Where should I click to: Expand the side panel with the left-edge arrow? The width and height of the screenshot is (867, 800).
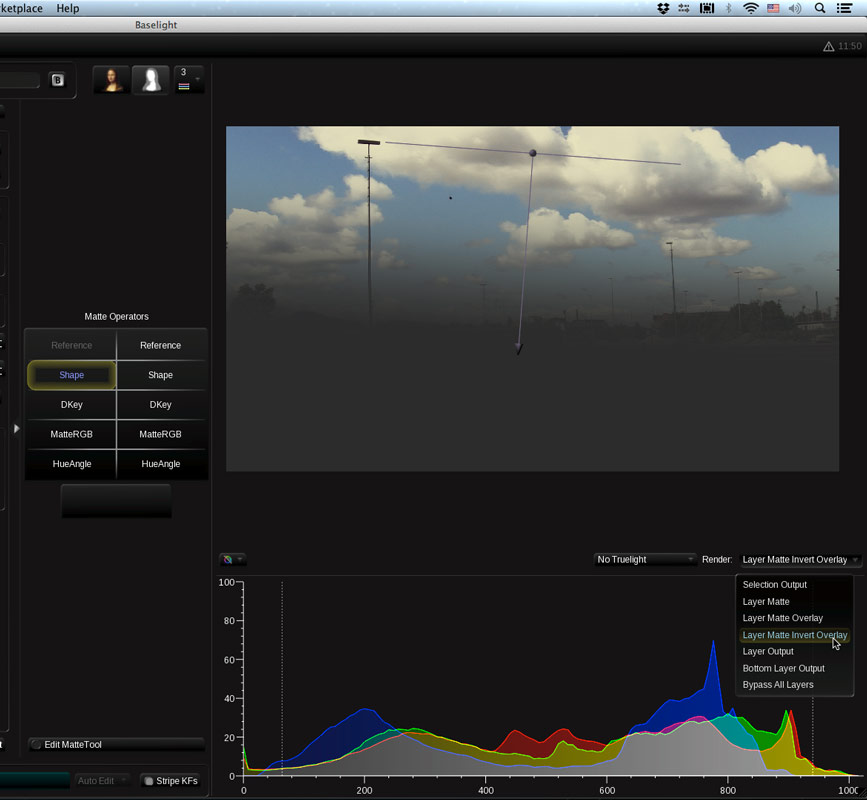click(16, 428)
